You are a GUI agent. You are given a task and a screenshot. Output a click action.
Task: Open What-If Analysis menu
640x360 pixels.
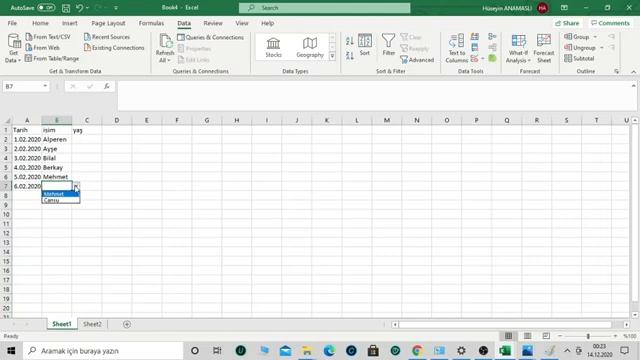tap(518, 48)
